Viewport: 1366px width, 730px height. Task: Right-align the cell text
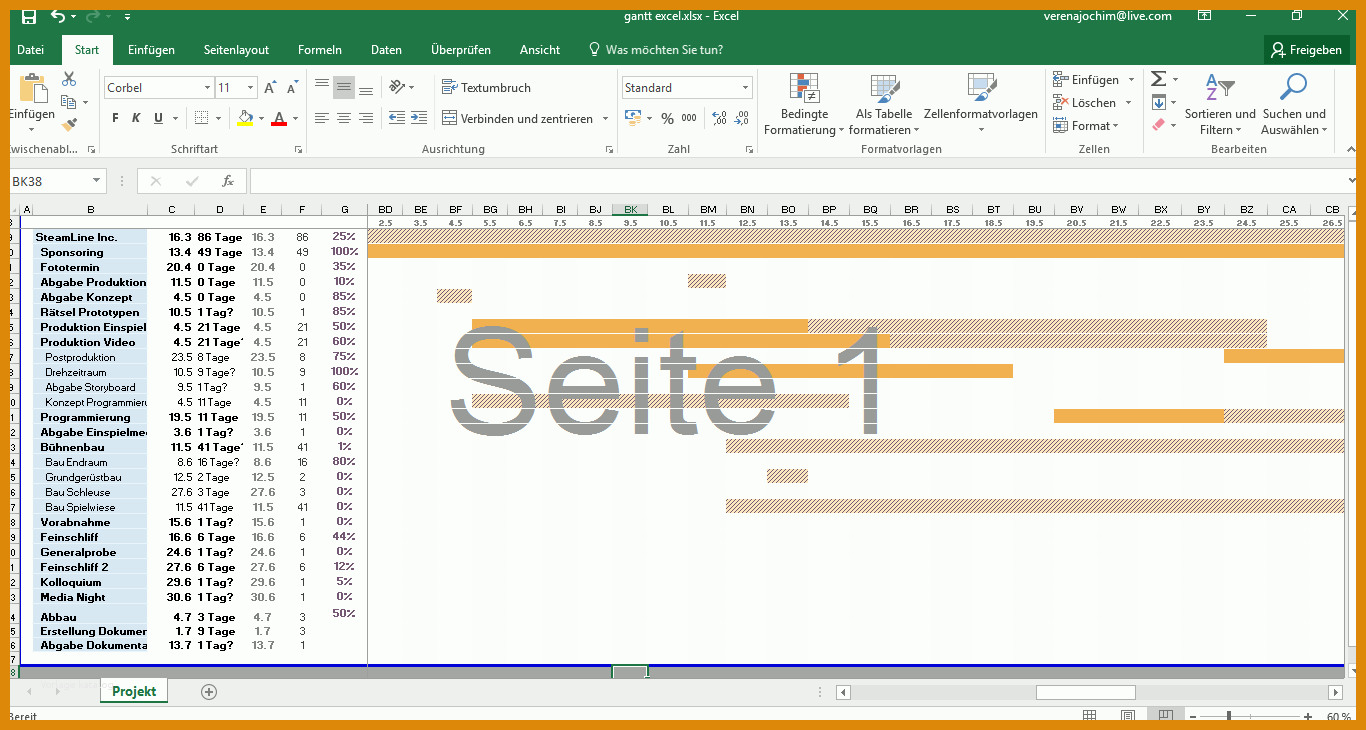366,118
